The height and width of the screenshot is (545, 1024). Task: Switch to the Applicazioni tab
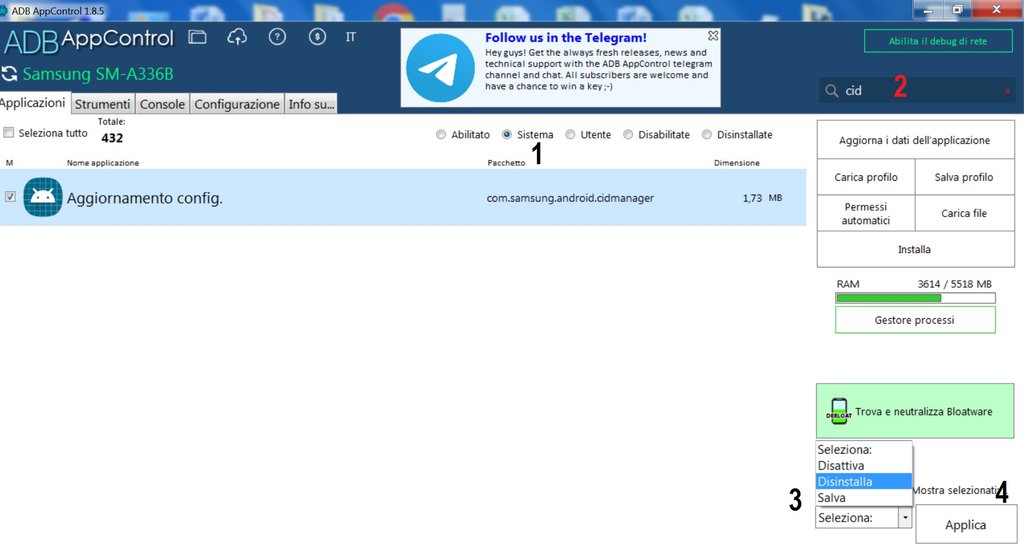point(33,103)
